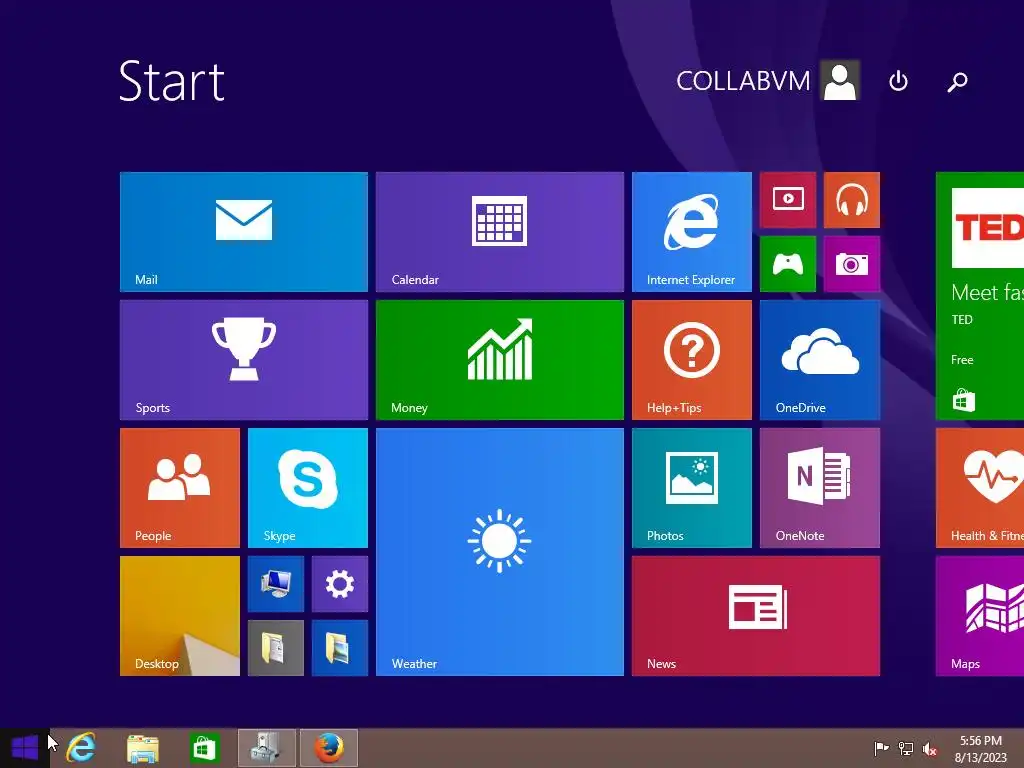1024x768 pixels.
Task: Open File Explorer from the taskbar
Action: [x=143, y=748]
